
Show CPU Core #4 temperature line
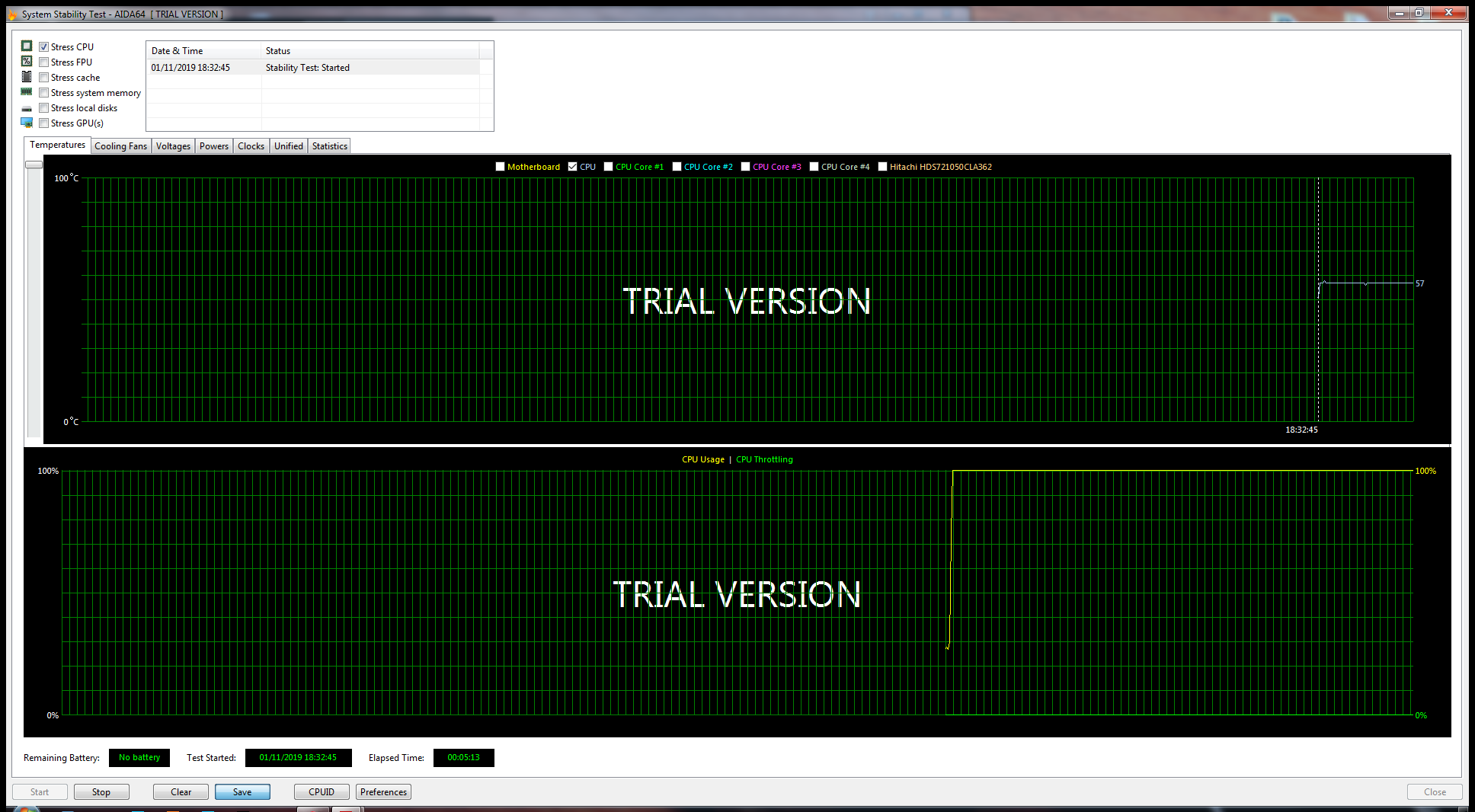[x=814, y=167]
